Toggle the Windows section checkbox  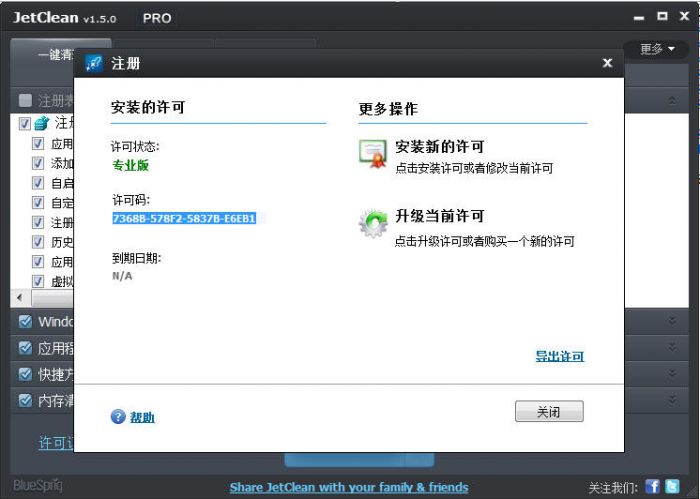[x=25, y=321]
